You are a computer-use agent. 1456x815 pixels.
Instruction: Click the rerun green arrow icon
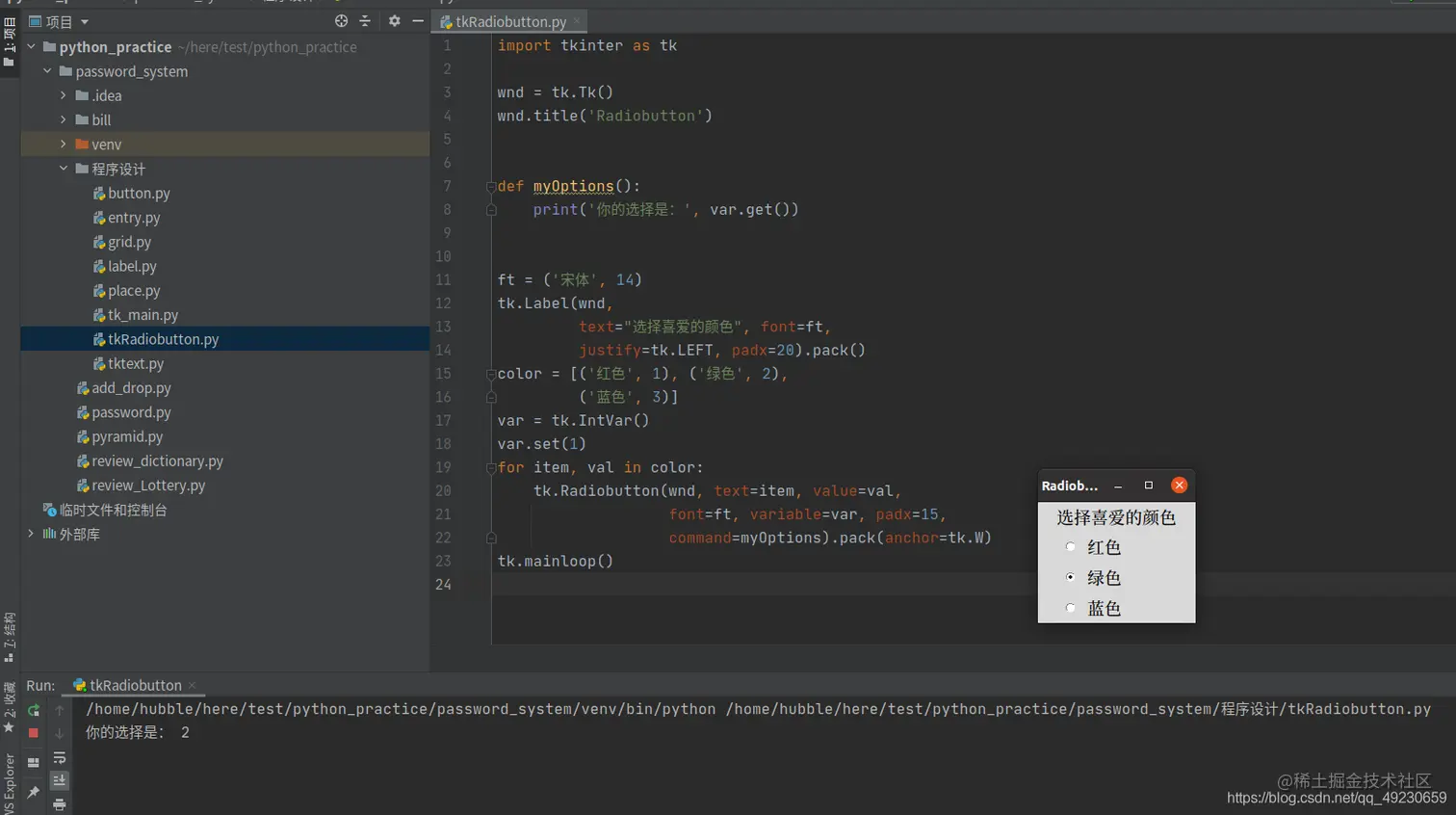[34, 710]
